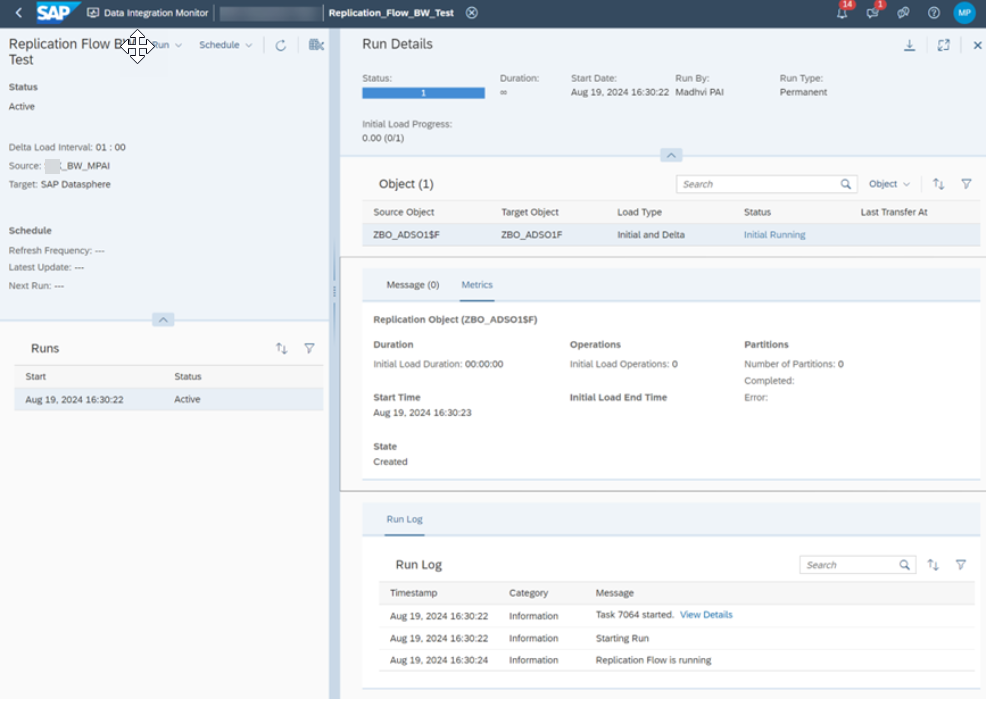Refresh the replication flow status
Screen dimensions: 990x706
(x=280, y=45)
